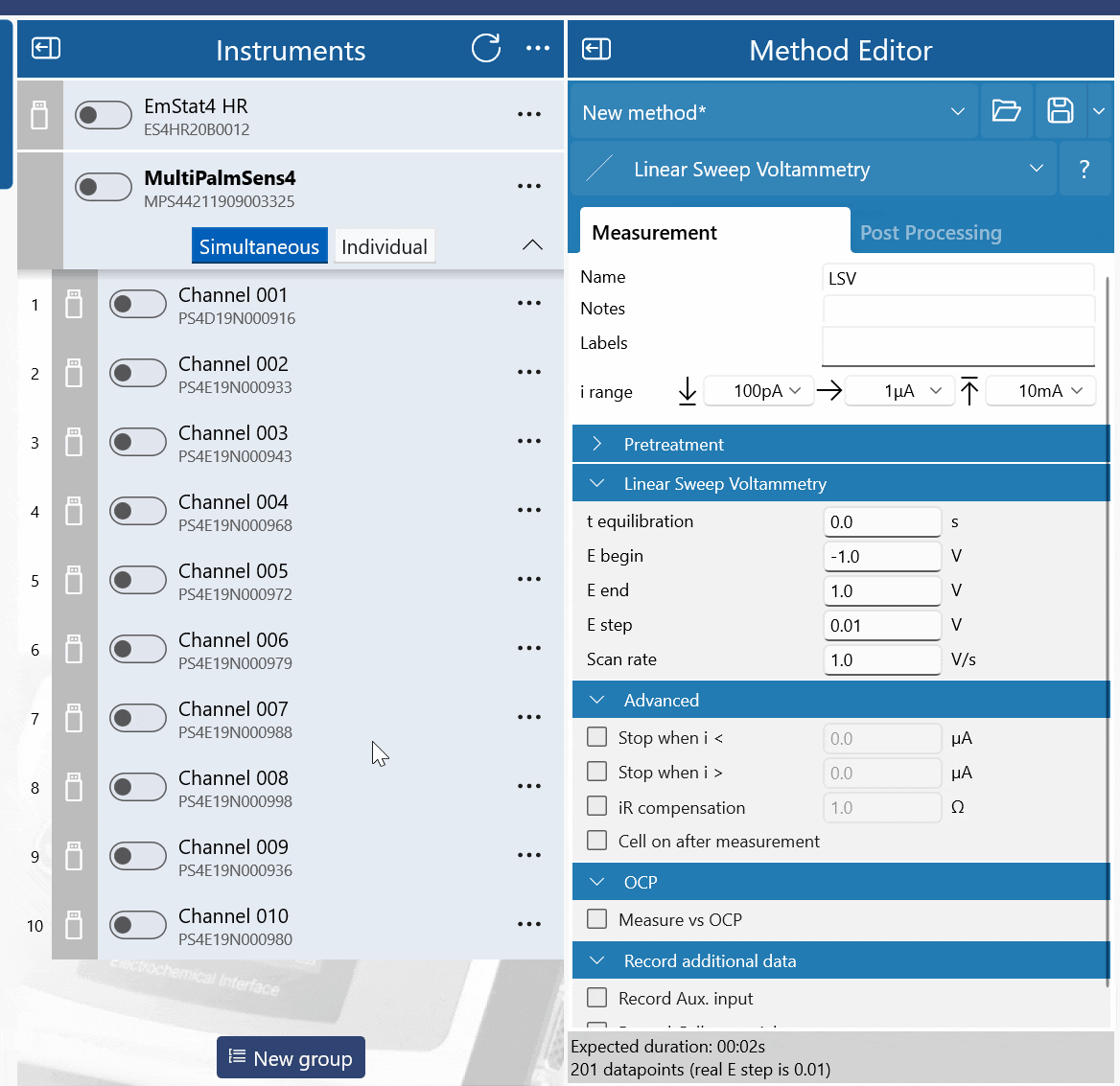The width and height of the screenshot is (1120, 1086).
Task: Open Channel 008 options menu
Action: click(528, 786)
